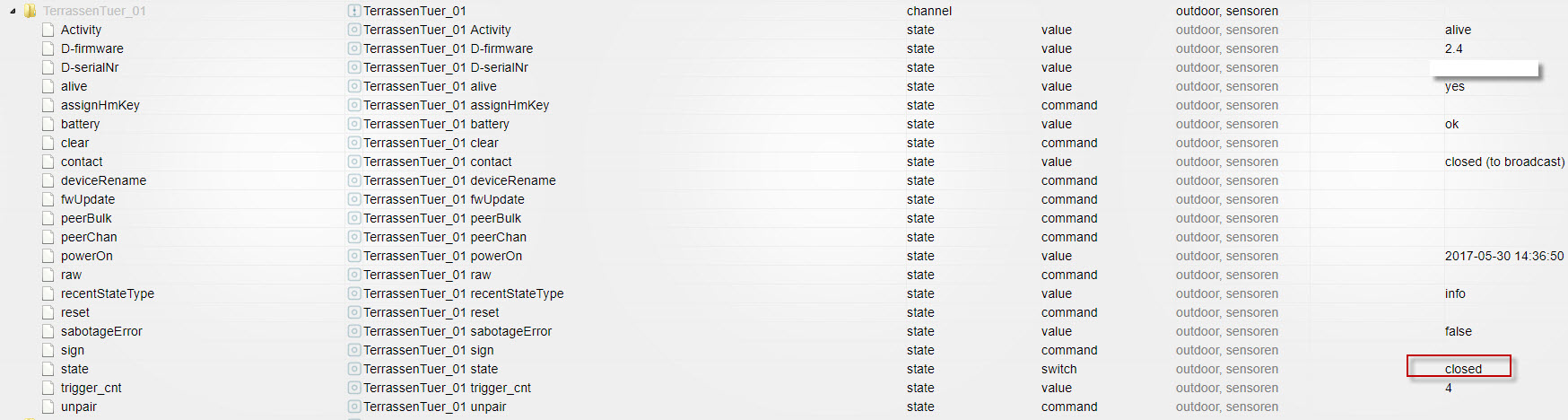
Task: Select the recentStateType tree entry
Action: point(108,294)
